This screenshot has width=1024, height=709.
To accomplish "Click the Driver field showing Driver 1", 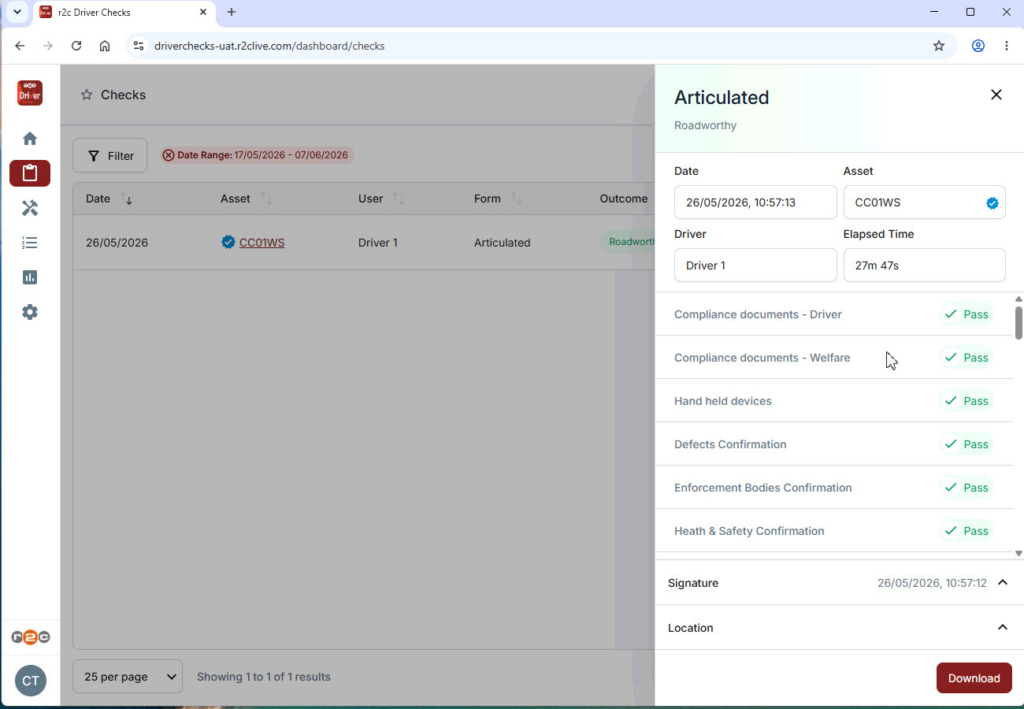I will (x=755, y=265).
